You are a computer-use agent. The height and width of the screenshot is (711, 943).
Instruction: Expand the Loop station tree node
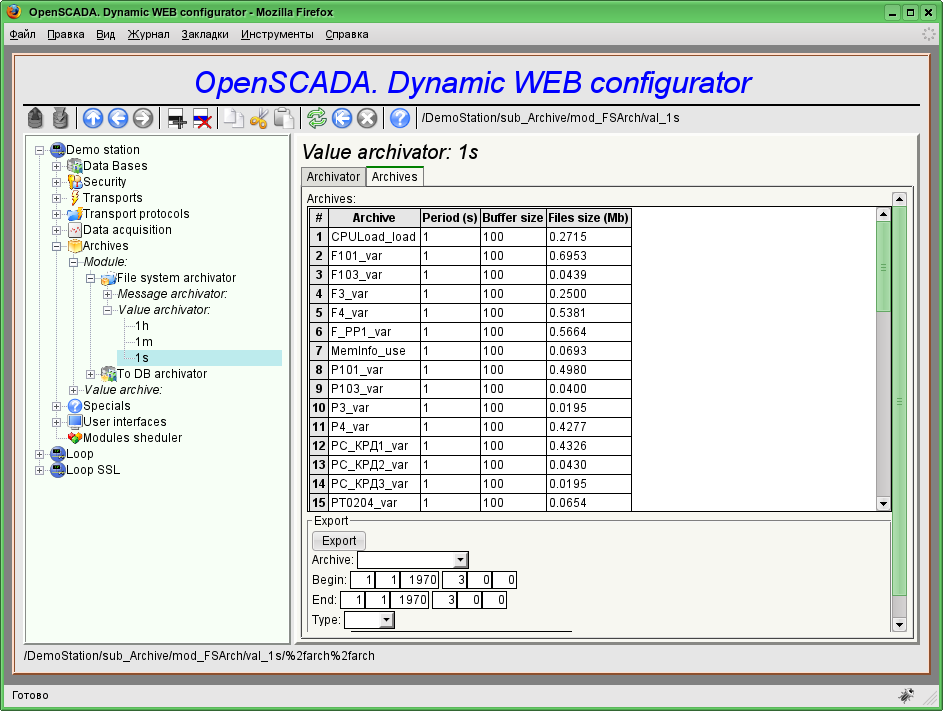40,454
